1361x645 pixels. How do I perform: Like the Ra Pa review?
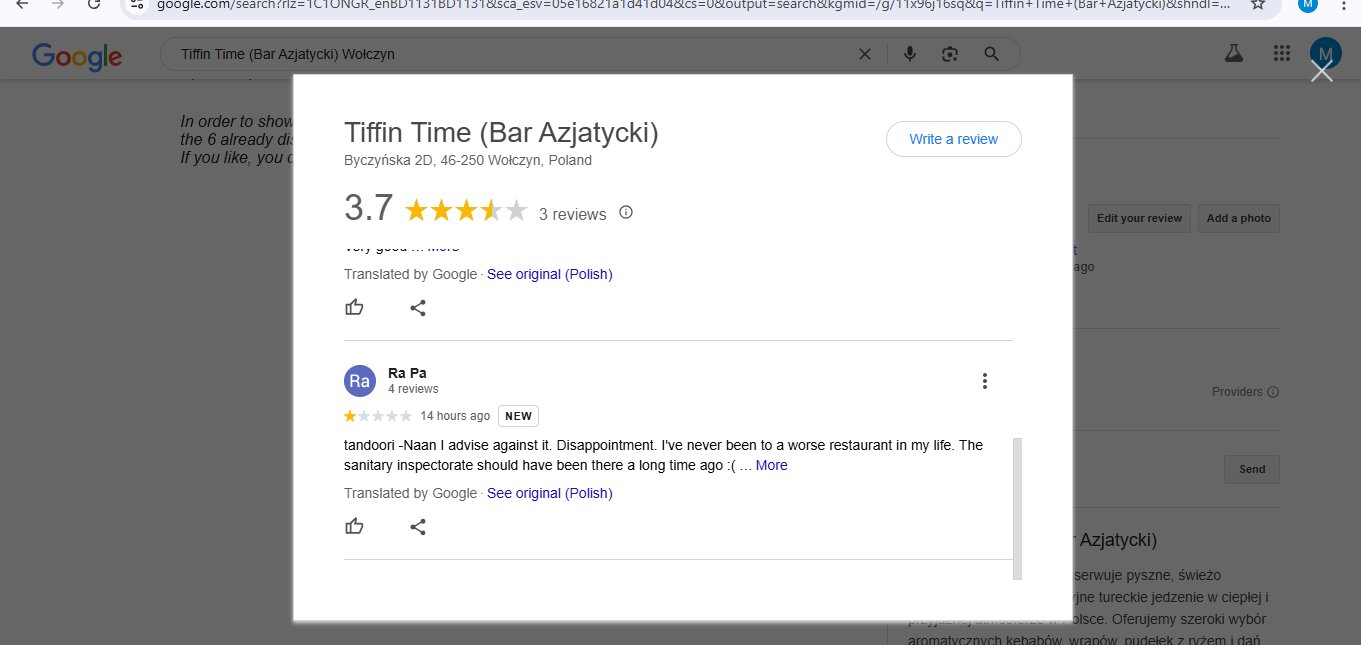pos(354,526)
